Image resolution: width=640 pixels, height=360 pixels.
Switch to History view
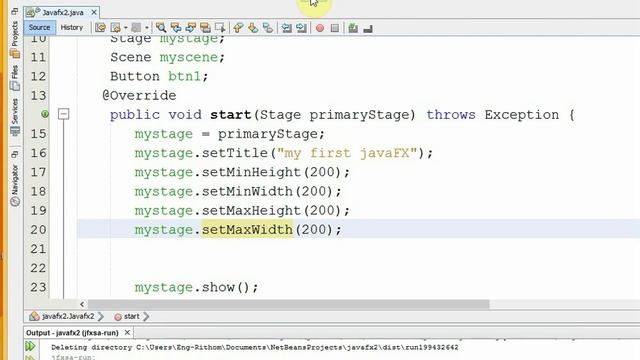tap(71, 27)
